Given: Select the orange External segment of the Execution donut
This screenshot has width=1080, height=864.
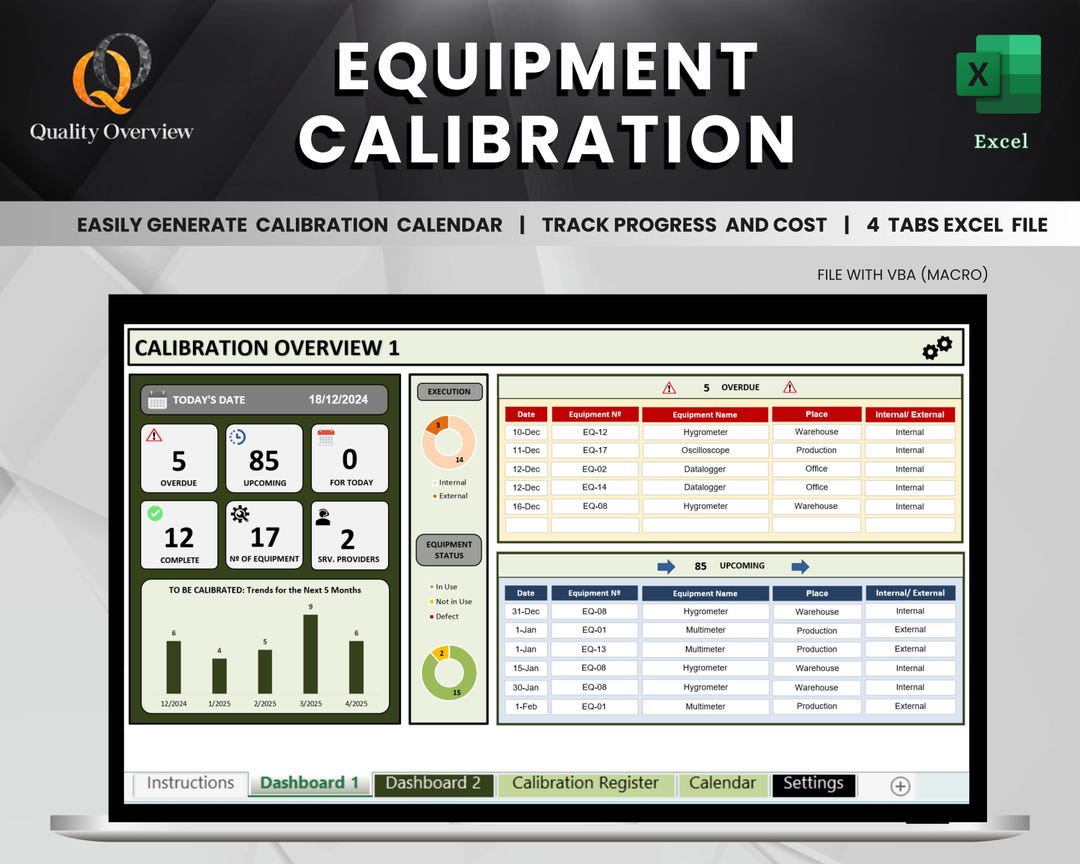Looking at the screenshot, I should tap(436, 426).
